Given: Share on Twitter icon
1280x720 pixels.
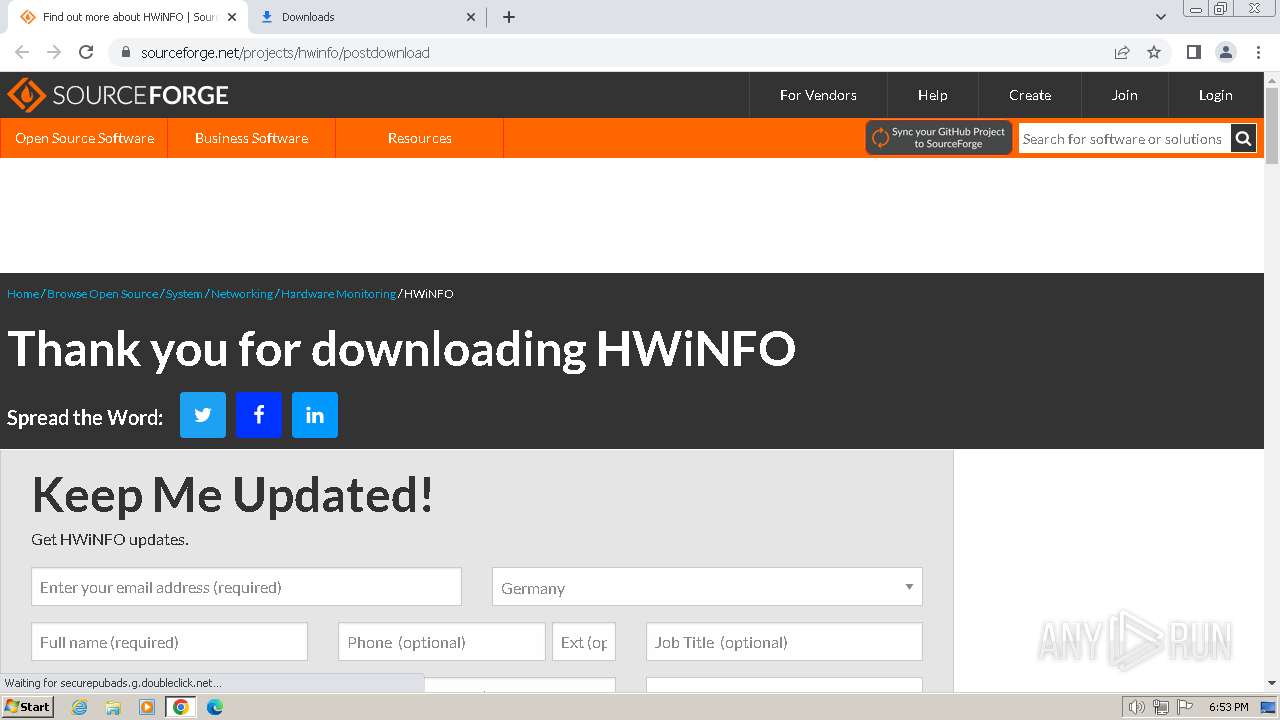Looking at the screenshot, I should (x=203, y=414).
